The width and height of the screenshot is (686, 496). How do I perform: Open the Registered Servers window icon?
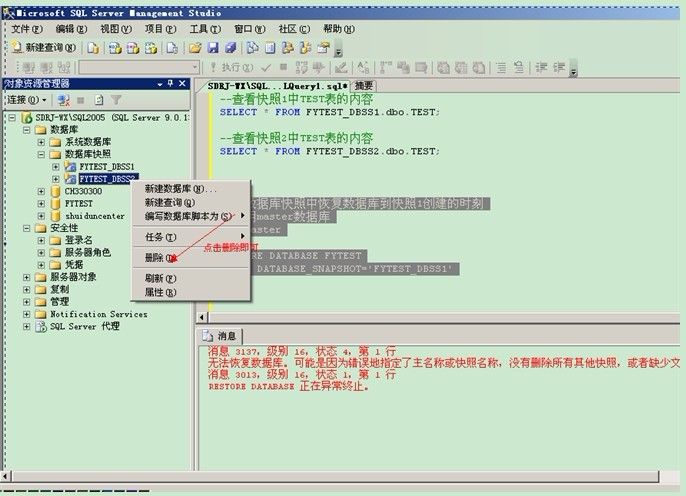(252, 48)
